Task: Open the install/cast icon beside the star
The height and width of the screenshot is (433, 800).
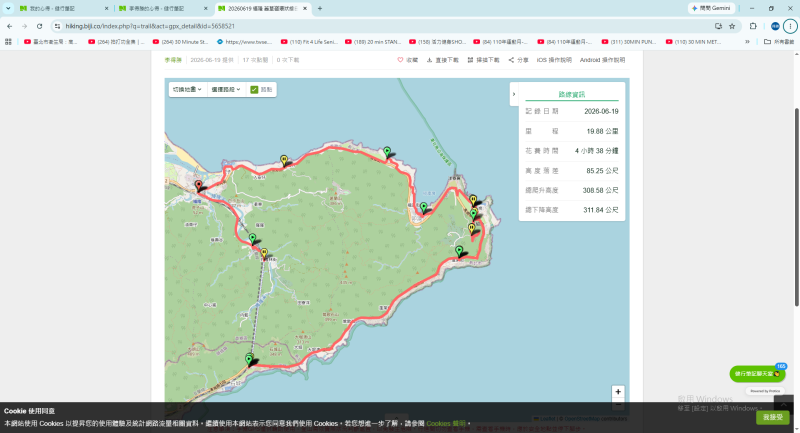Action: pos(718,26)
